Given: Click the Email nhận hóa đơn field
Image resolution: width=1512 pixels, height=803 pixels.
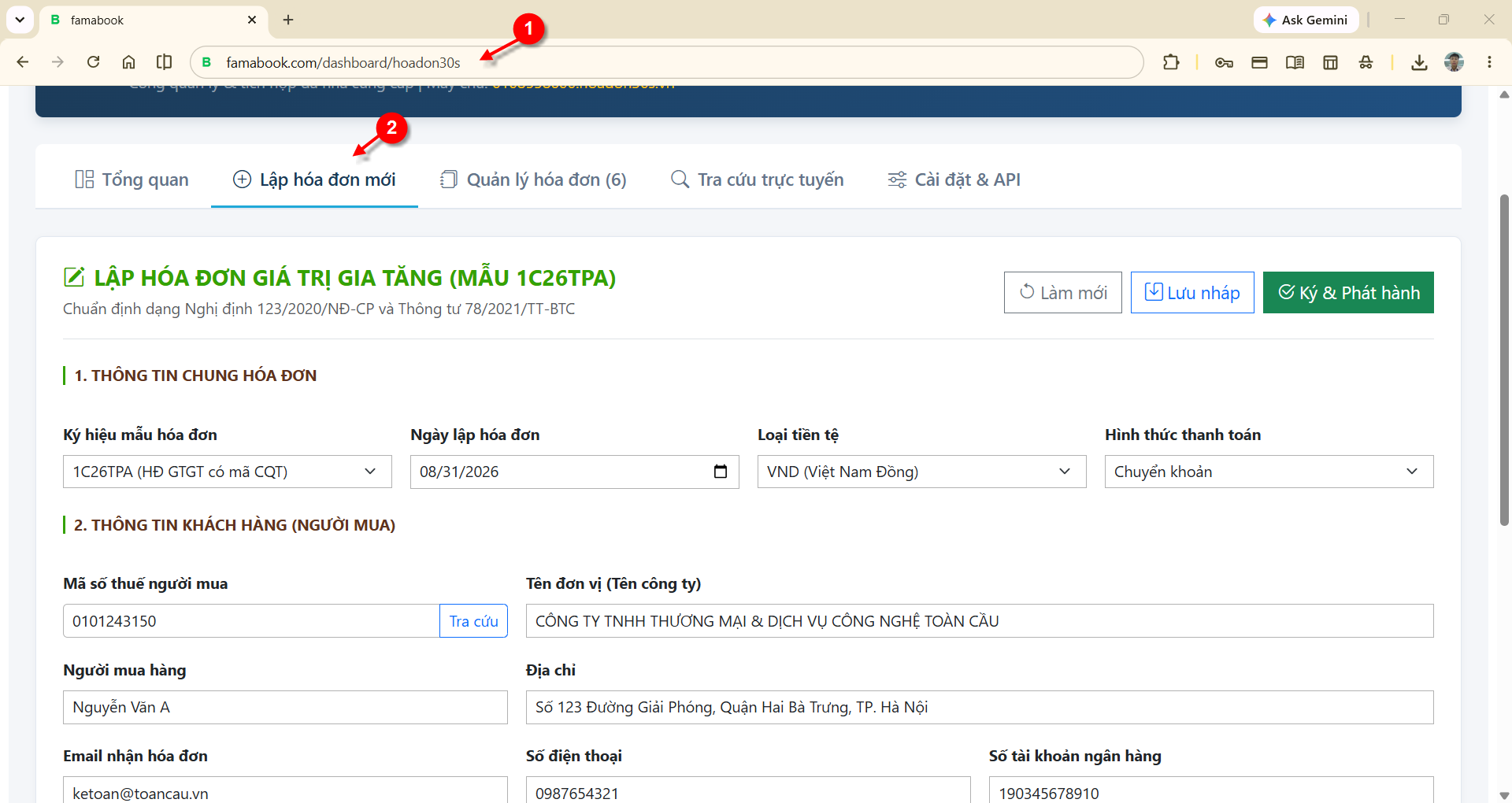Looking at the screenshot, I should [285, 790].
